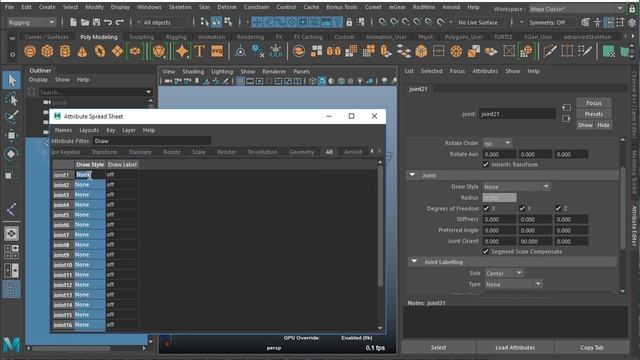The image size is (640, 360).
Task: Click the Undo arrow icon
Action: click(108, 22)
